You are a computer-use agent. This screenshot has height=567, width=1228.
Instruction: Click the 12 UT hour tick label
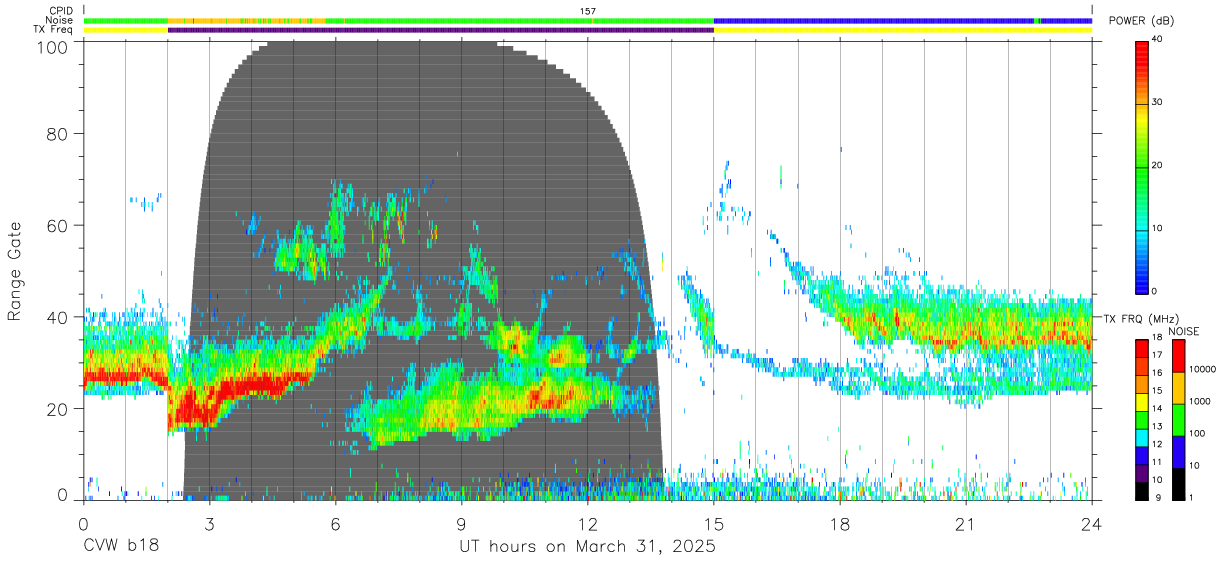click(x=588, y=523)
